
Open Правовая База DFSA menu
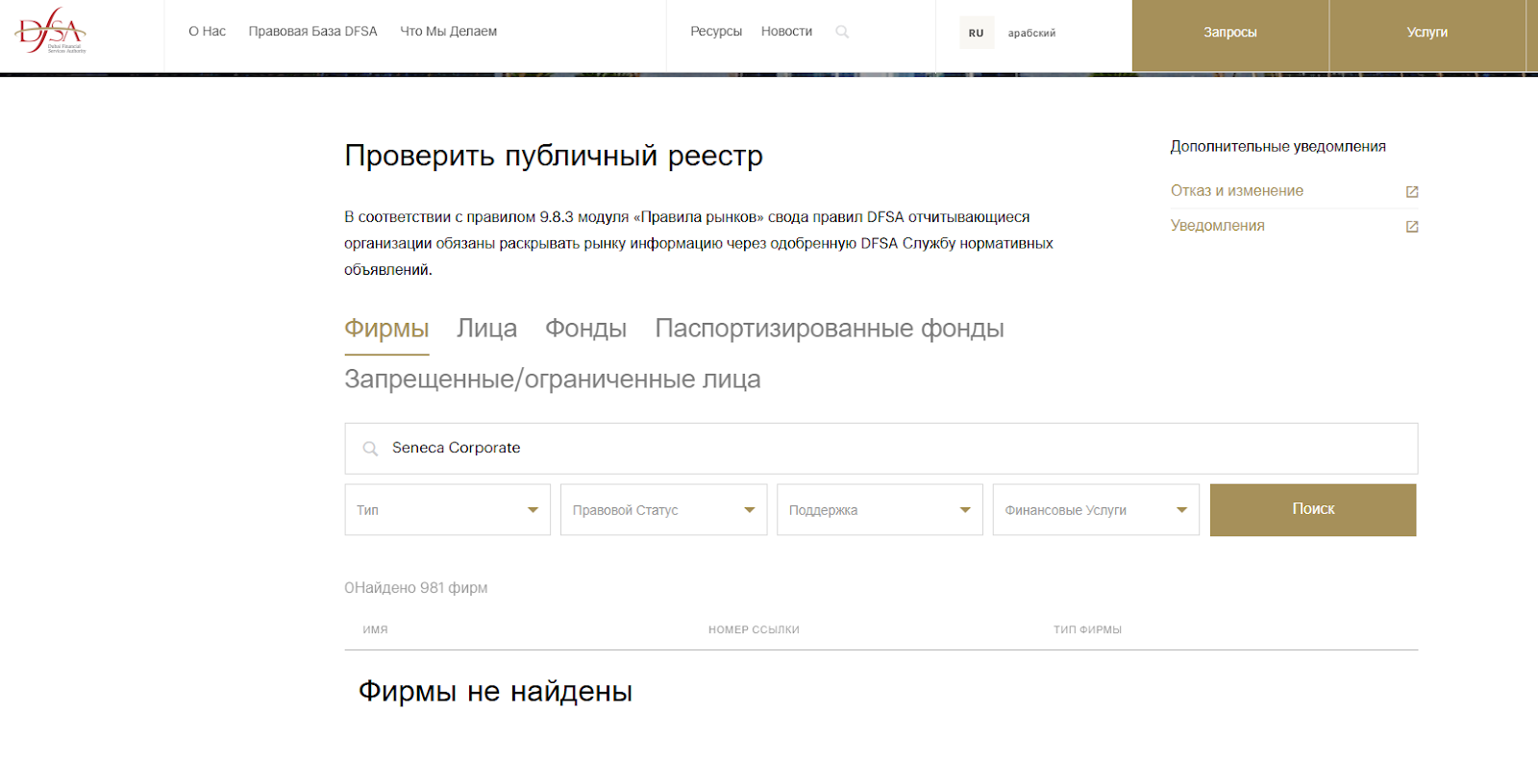313,32
